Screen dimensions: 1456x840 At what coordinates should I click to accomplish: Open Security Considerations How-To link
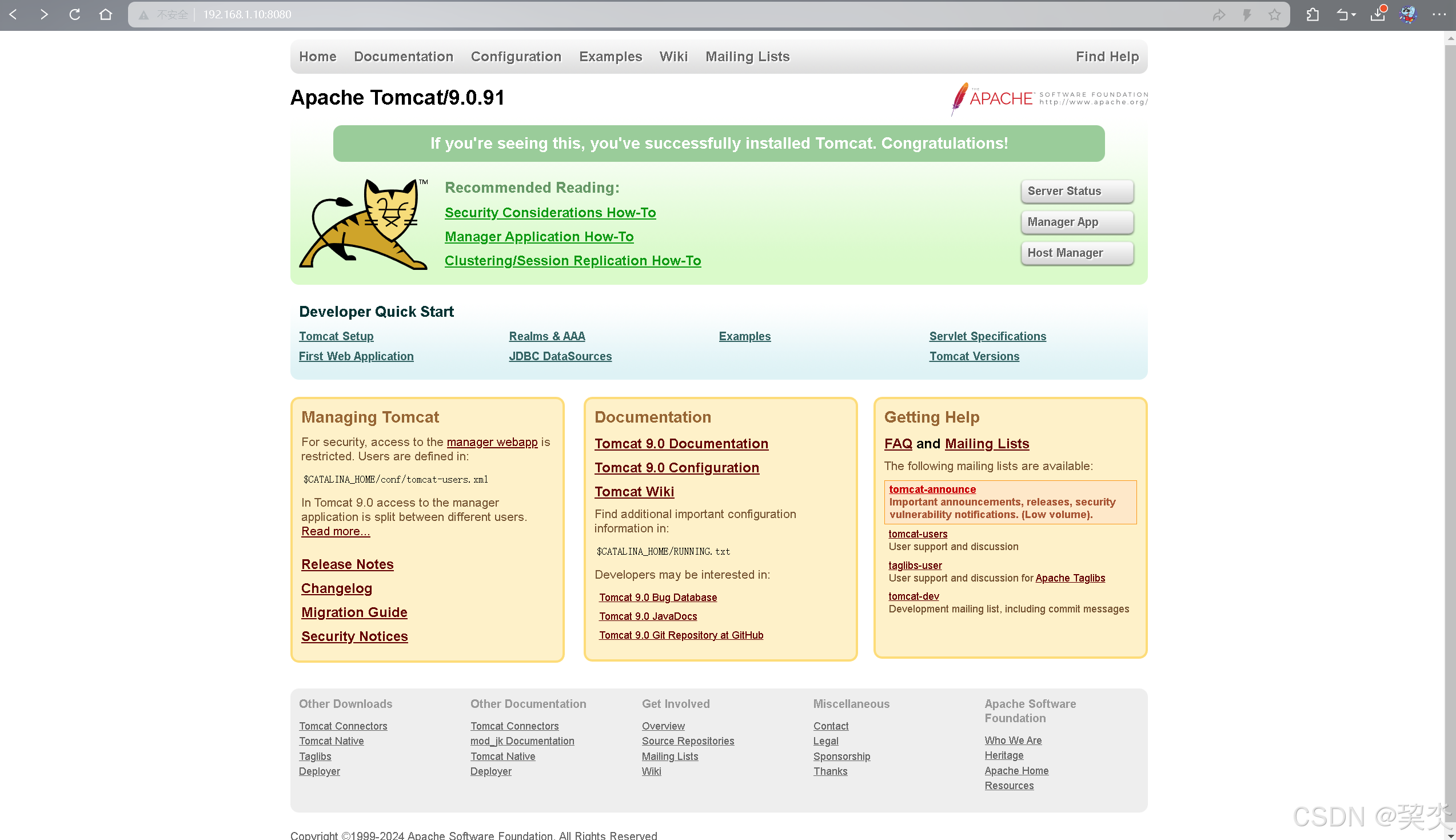549,212
